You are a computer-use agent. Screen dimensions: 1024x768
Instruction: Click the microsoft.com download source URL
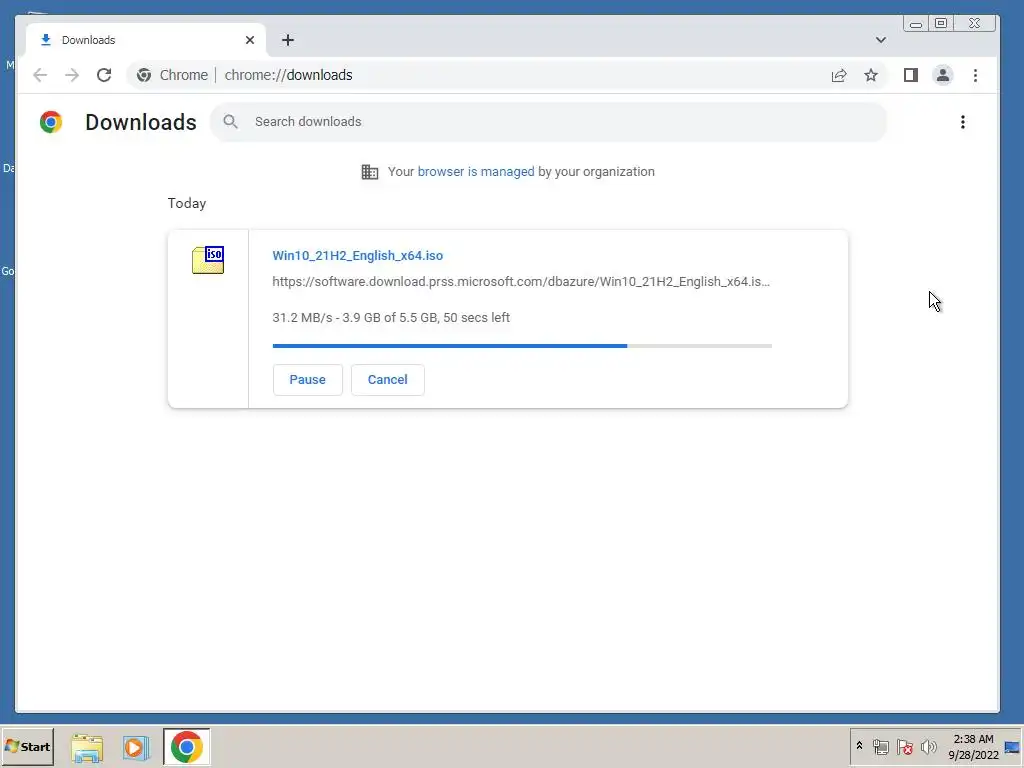coord(520,281)
